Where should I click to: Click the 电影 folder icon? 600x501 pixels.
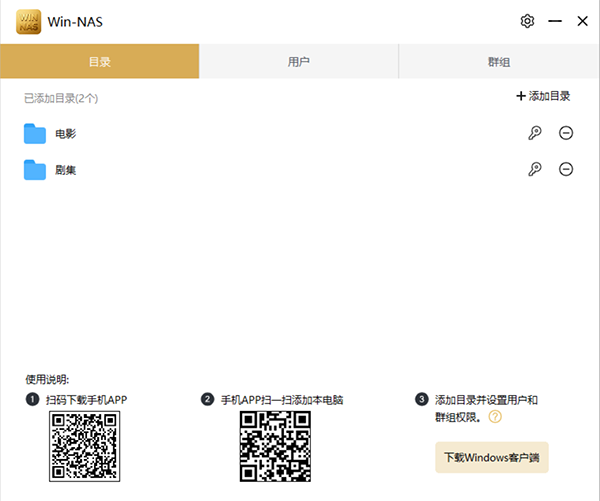point(35,134)
